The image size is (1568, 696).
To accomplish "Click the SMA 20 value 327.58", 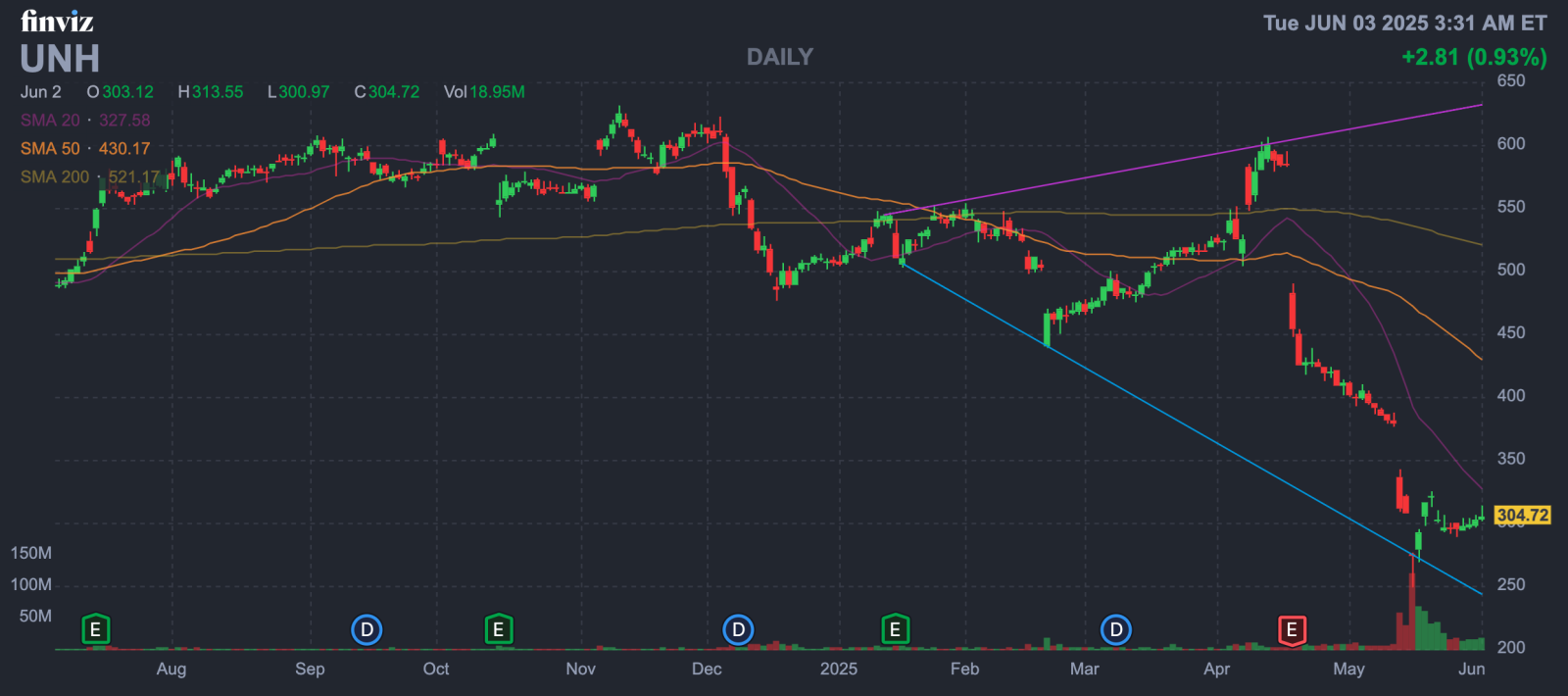I will click(124, 120).
